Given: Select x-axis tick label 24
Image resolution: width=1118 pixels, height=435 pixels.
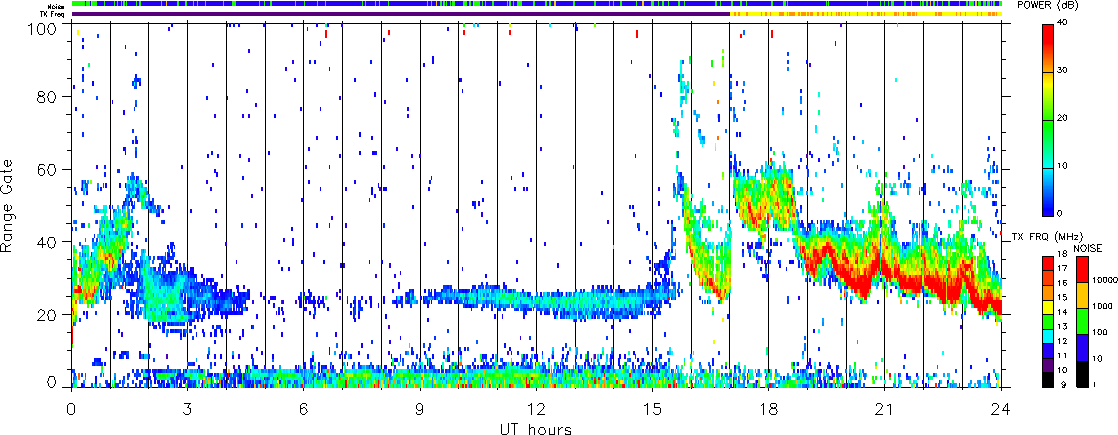Looking at the screenshot, I should click(x=1000, y=409).
